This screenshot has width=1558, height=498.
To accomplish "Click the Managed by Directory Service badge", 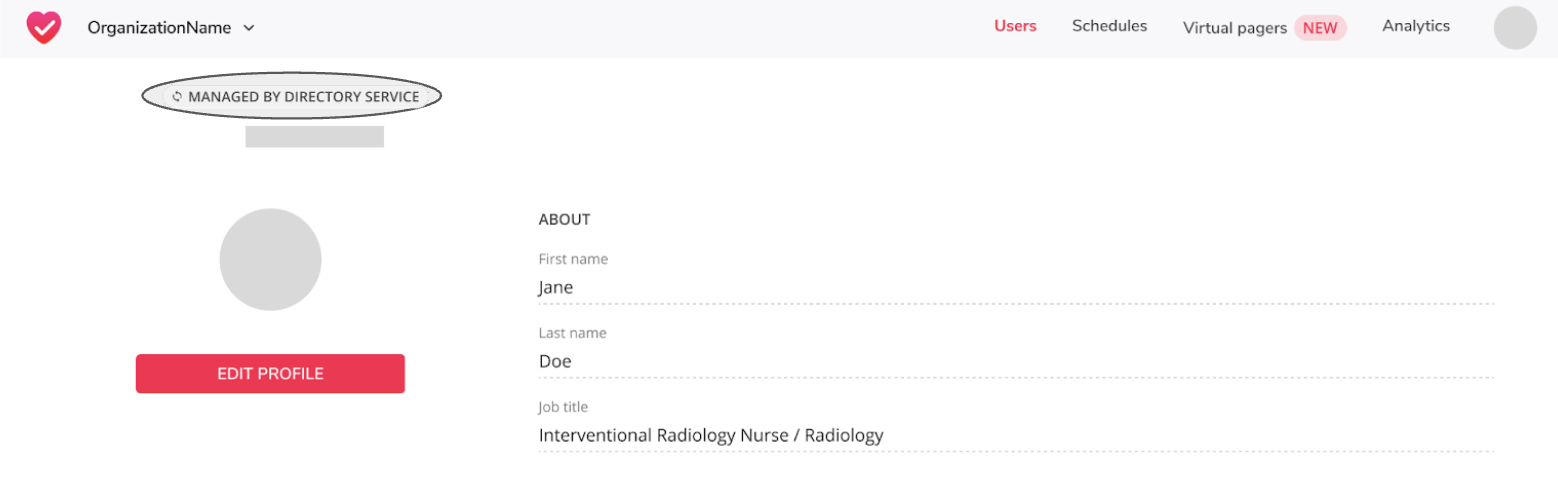I will (292, 96).
